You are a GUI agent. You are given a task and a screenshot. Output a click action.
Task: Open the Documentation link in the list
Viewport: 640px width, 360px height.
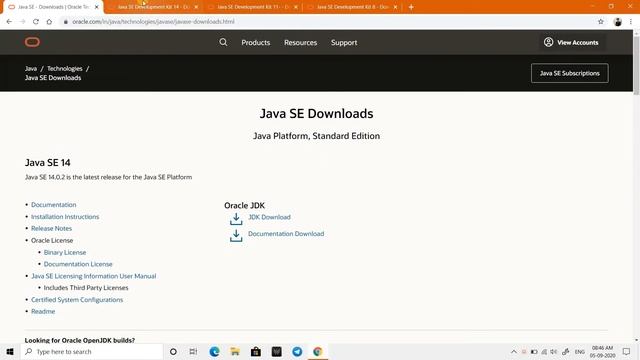53,204
